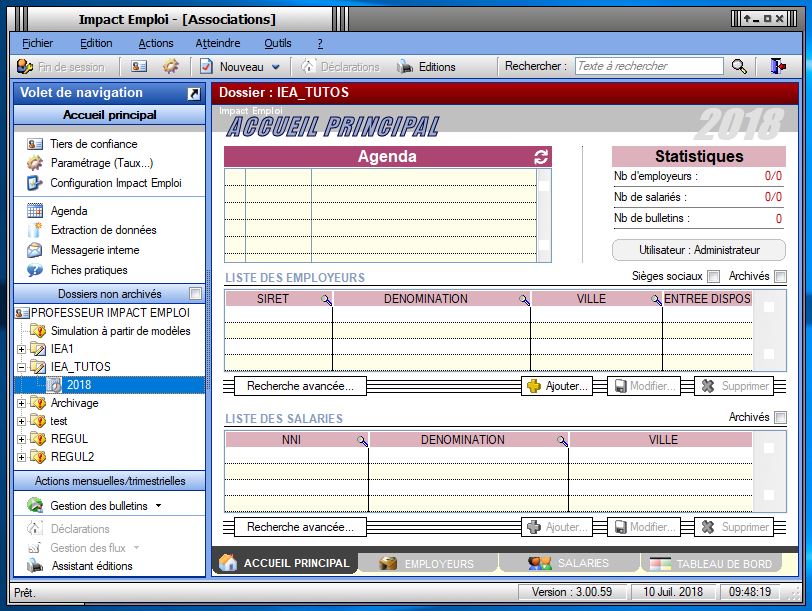The width and height of the screenshot is (812, 611).
Task: Open the Fichier menu
Action: tap(37, 43)
